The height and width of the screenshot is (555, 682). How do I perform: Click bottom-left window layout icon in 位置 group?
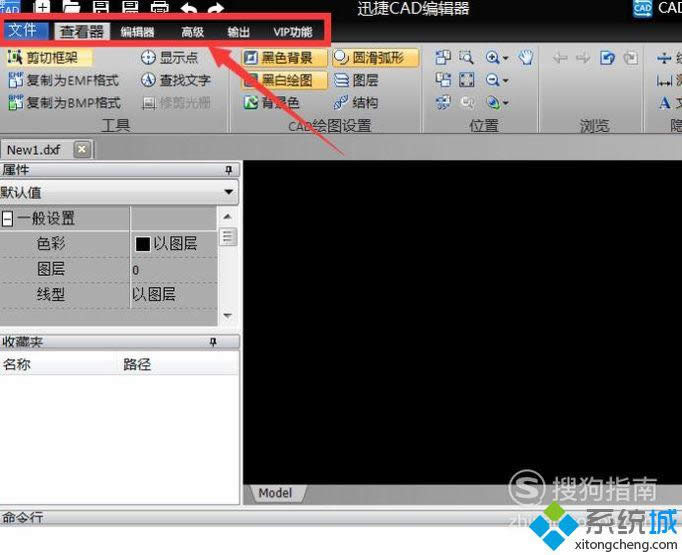(x=443, y=102)
